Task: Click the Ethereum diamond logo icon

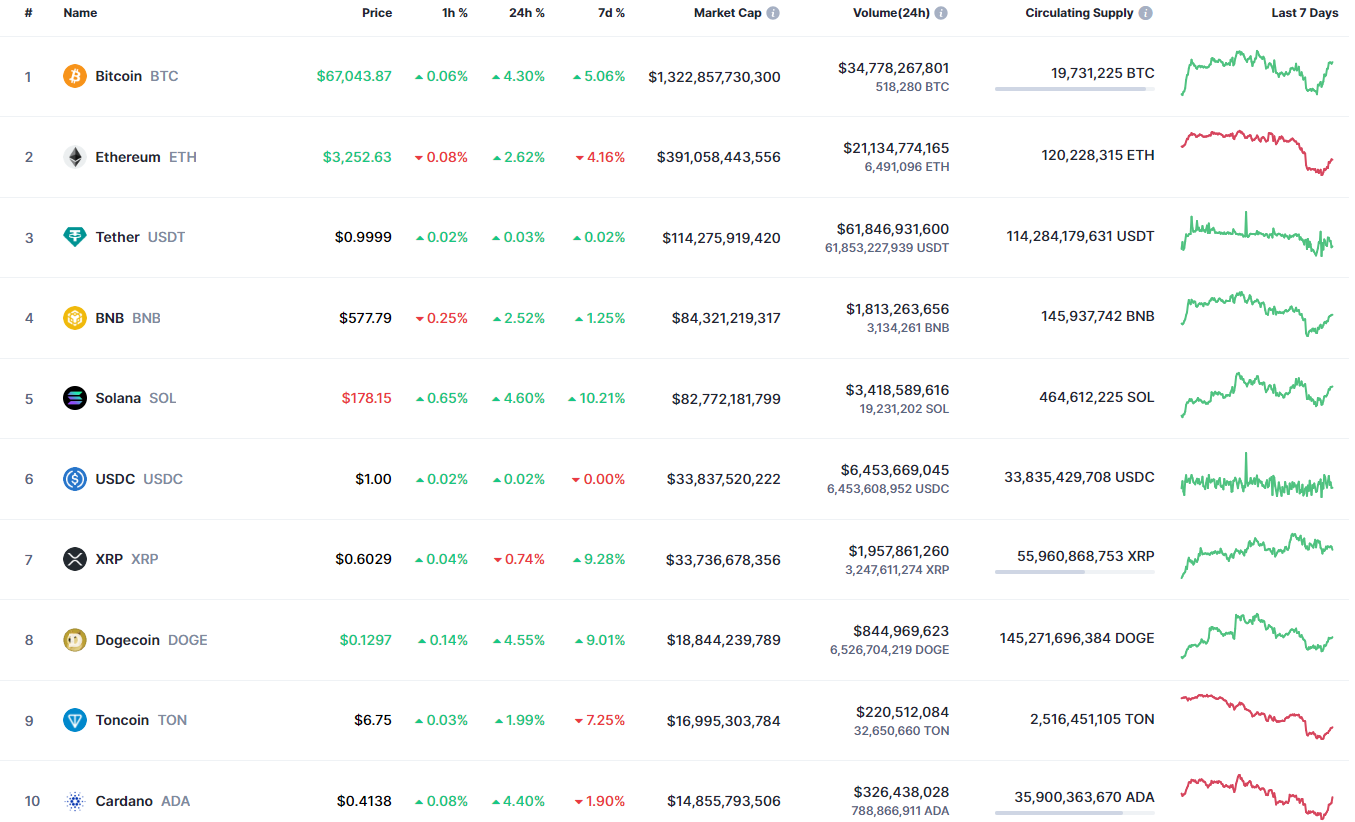Action: [75, 157]
